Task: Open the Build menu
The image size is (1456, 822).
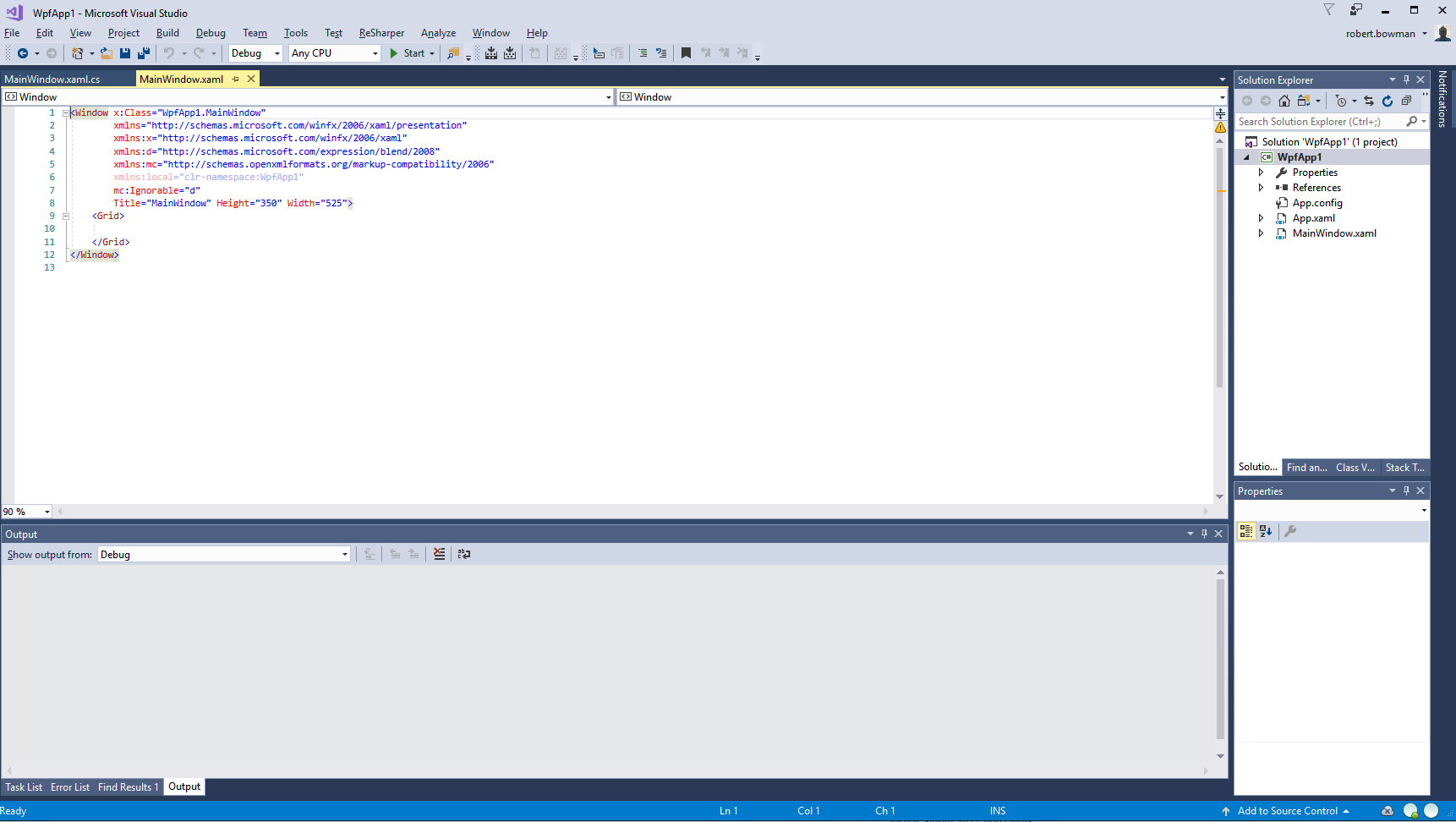Action: 167,33
